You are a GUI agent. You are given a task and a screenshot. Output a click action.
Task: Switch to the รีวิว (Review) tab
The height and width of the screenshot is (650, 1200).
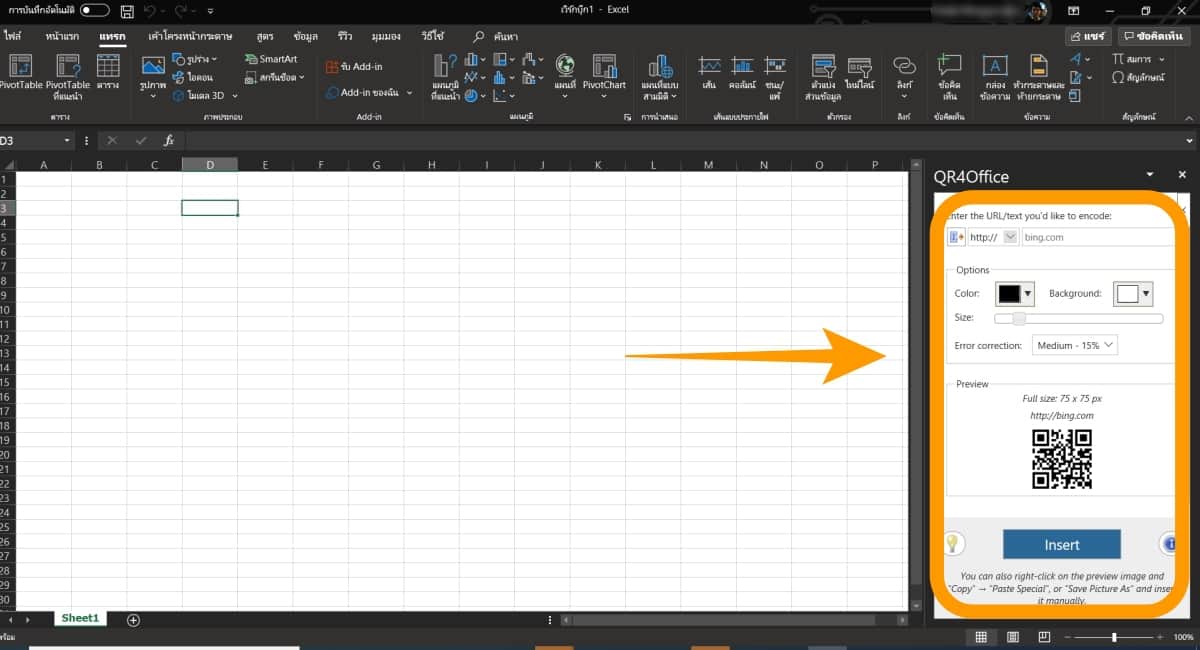[345, 36]
